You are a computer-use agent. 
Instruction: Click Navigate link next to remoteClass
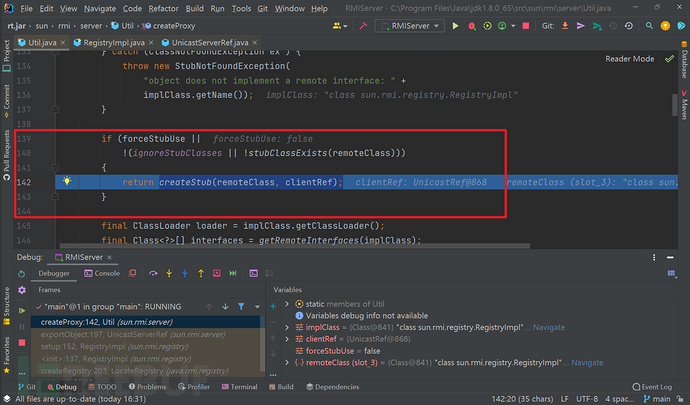(x=587, y=362)
